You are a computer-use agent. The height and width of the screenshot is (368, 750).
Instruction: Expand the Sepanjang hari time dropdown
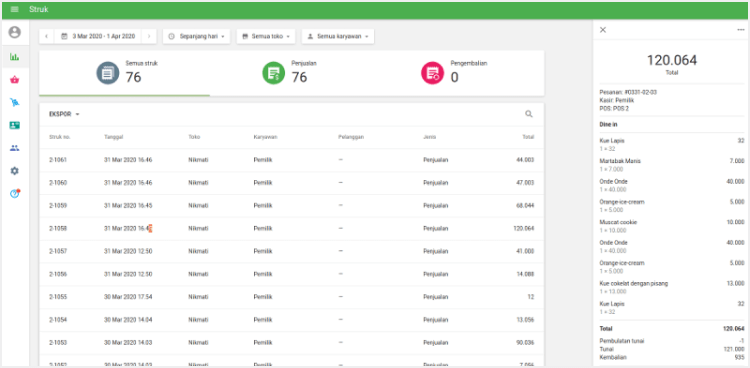[x=197, y=36]
